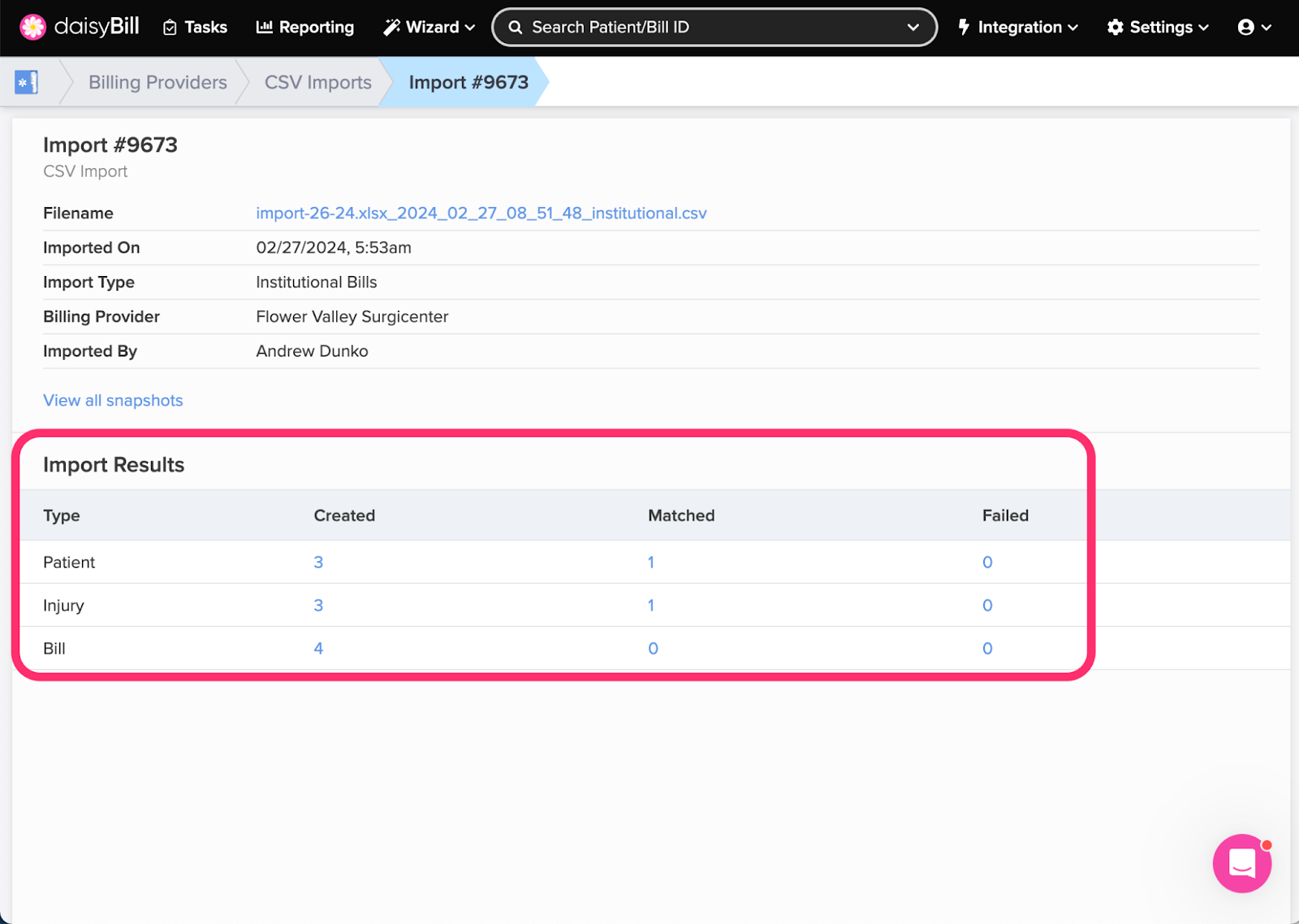Viewport: 1299px width, 924px height.
Task: Open the user account menu
Action: (x=1254, y=28)
